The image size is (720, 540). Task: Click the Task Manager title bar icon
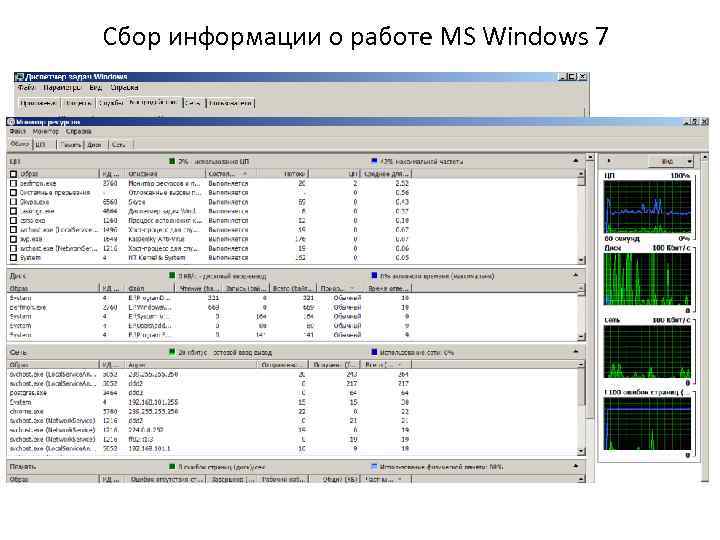pos(19,77)
